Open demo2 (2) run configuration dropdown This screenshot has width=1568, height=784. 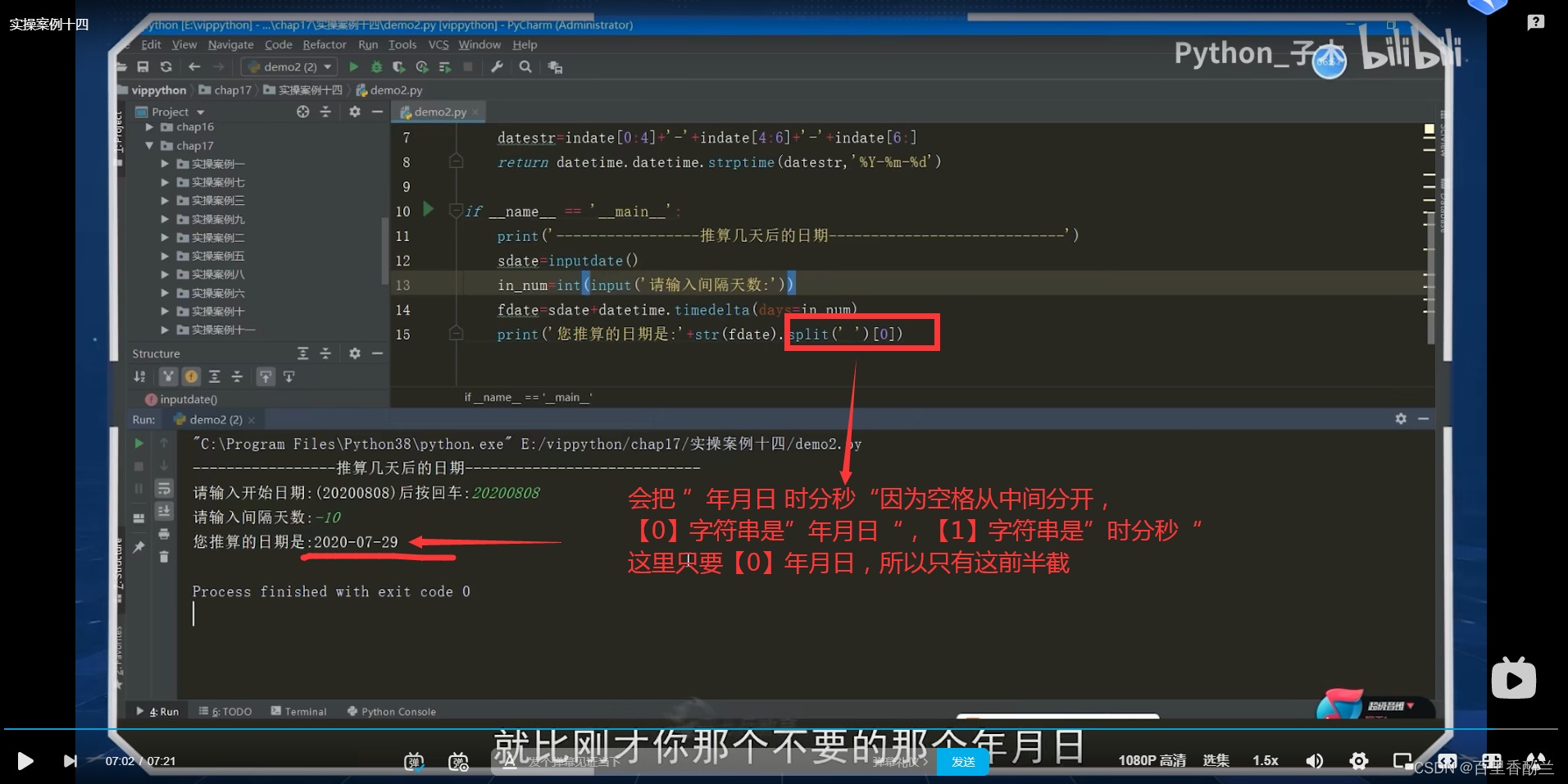pos(290,66)
